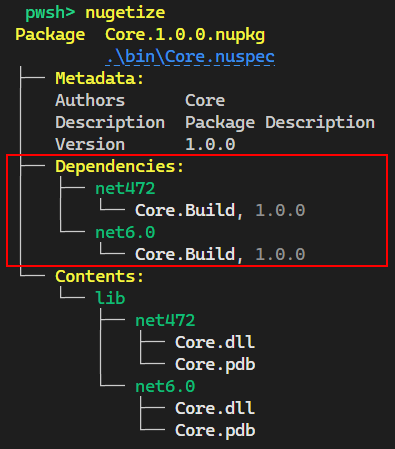The height and width of the screenshot is (449, 395).
Task: Click Core.pdb under lib net472
Action: coord(215,364)
